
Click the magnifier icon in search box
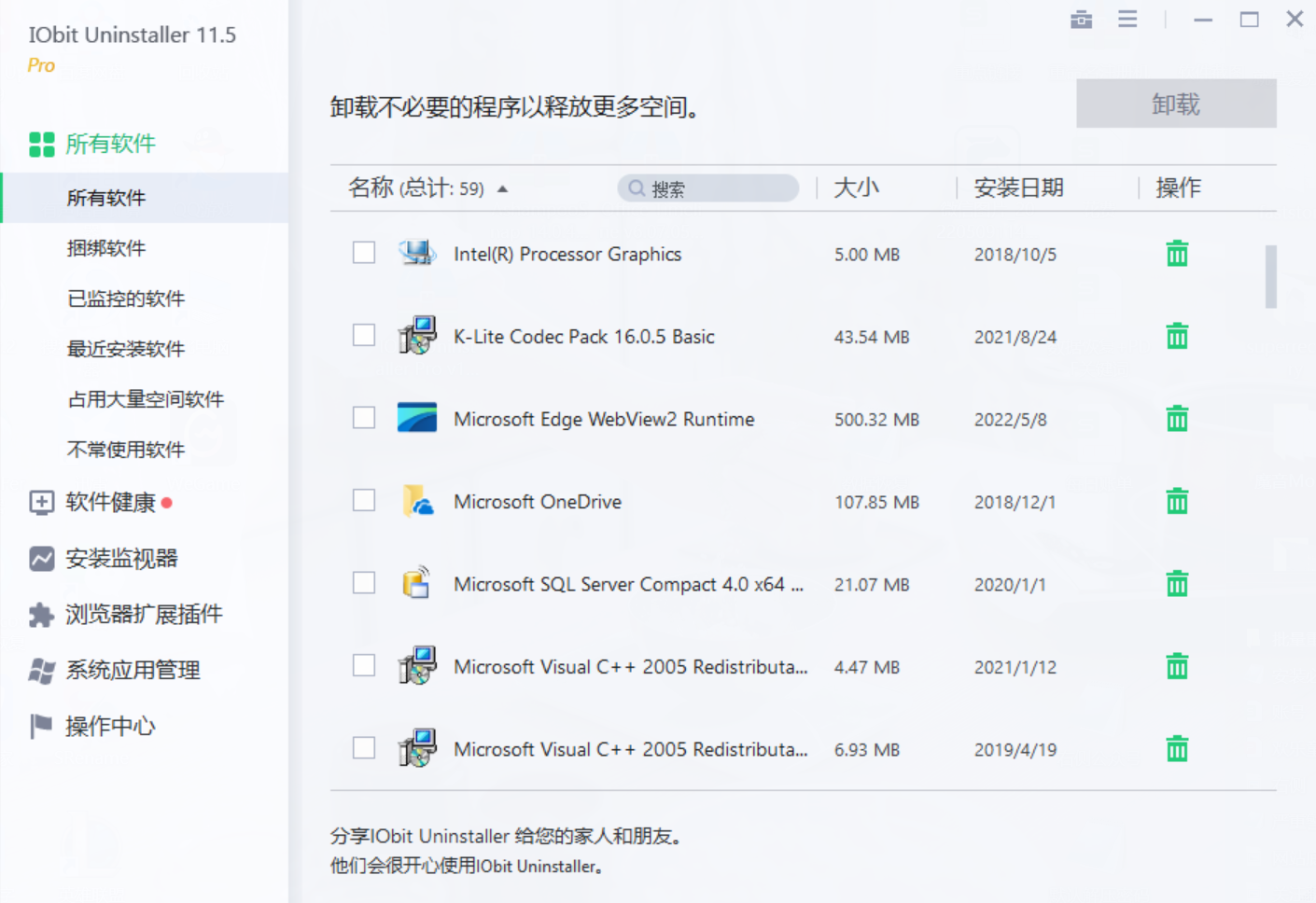click(637, 188)
